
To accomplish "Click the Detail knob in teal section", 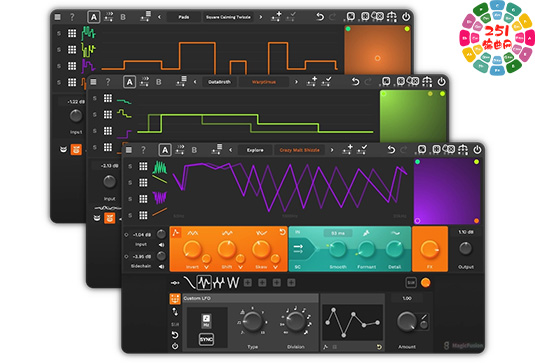I will tap(394, 249).
